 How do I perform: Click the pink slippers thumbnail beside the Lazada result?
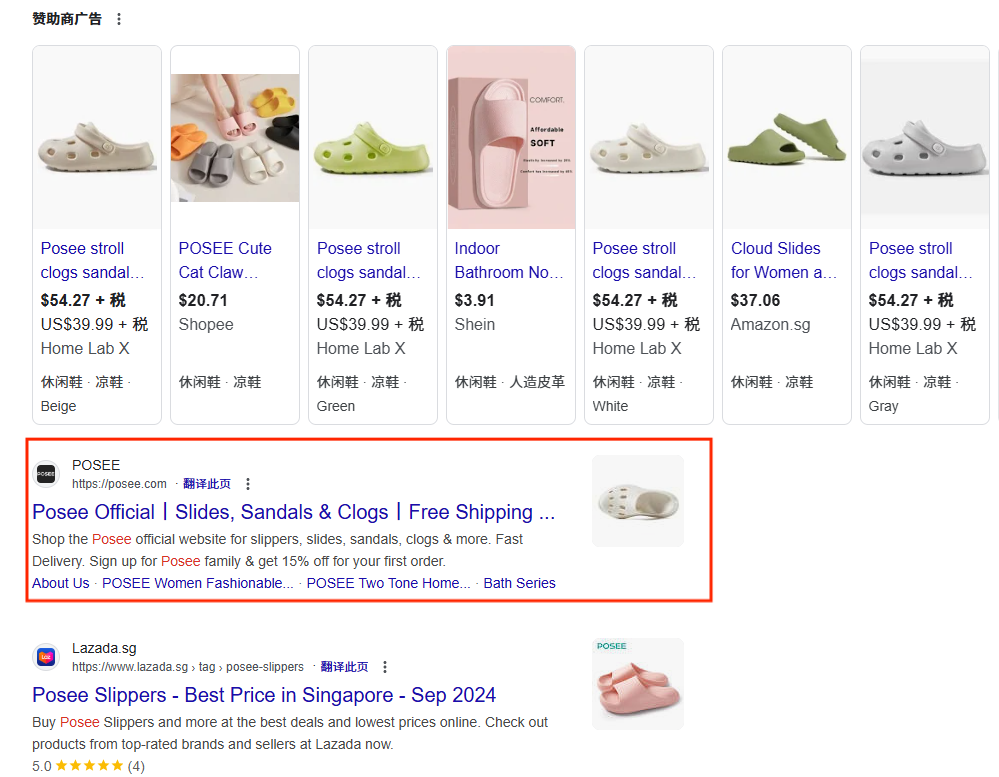coord(638,684)
